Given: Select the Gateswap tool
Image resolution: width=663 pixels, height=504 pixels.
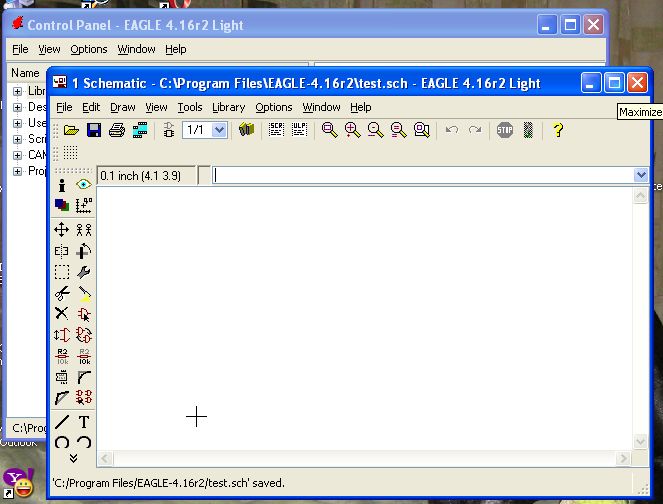Looking at the screenshot, I should click(84, 335).
